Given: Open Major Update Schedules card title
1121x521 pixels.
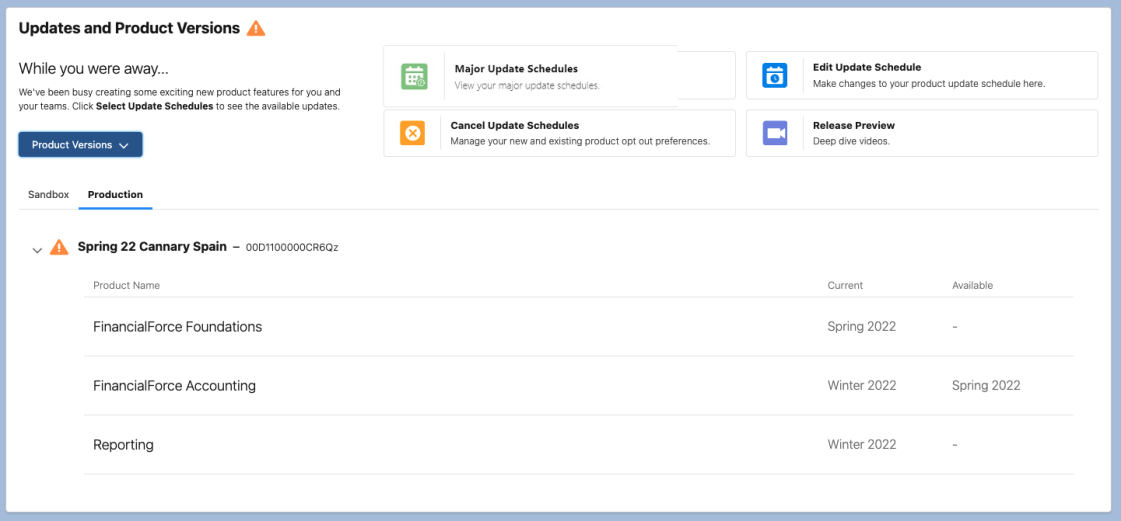Looking at the screenshot, I should tap(516, 69).
